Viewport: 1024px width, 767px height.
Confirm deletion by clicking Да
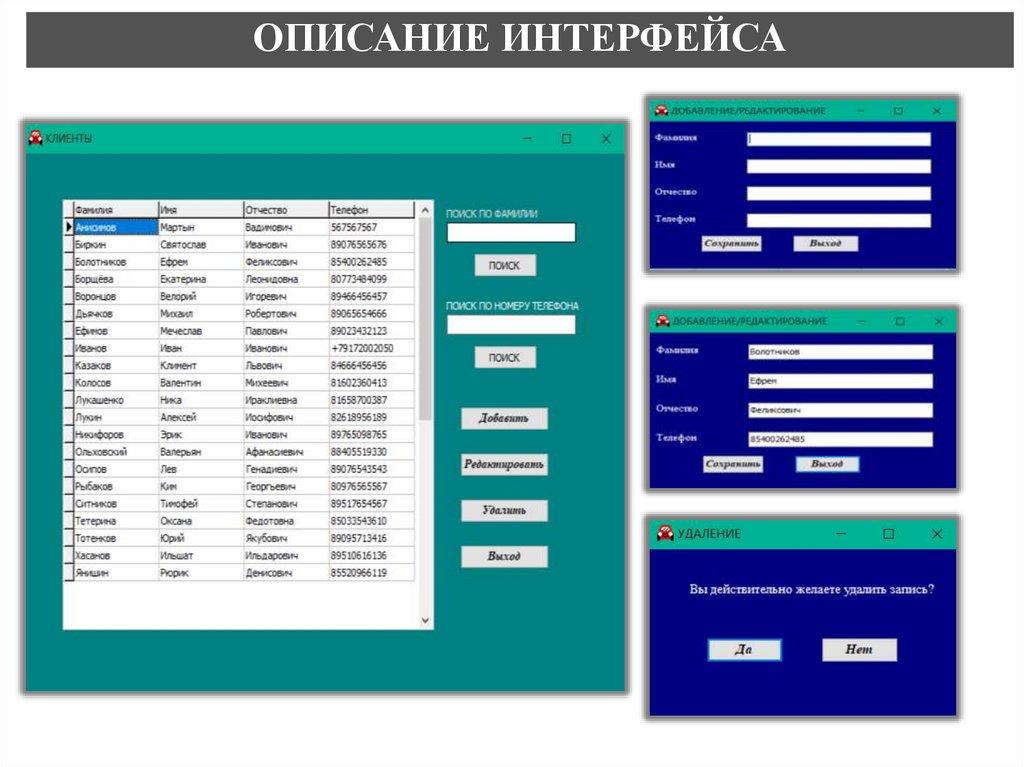tap(744, 650)
